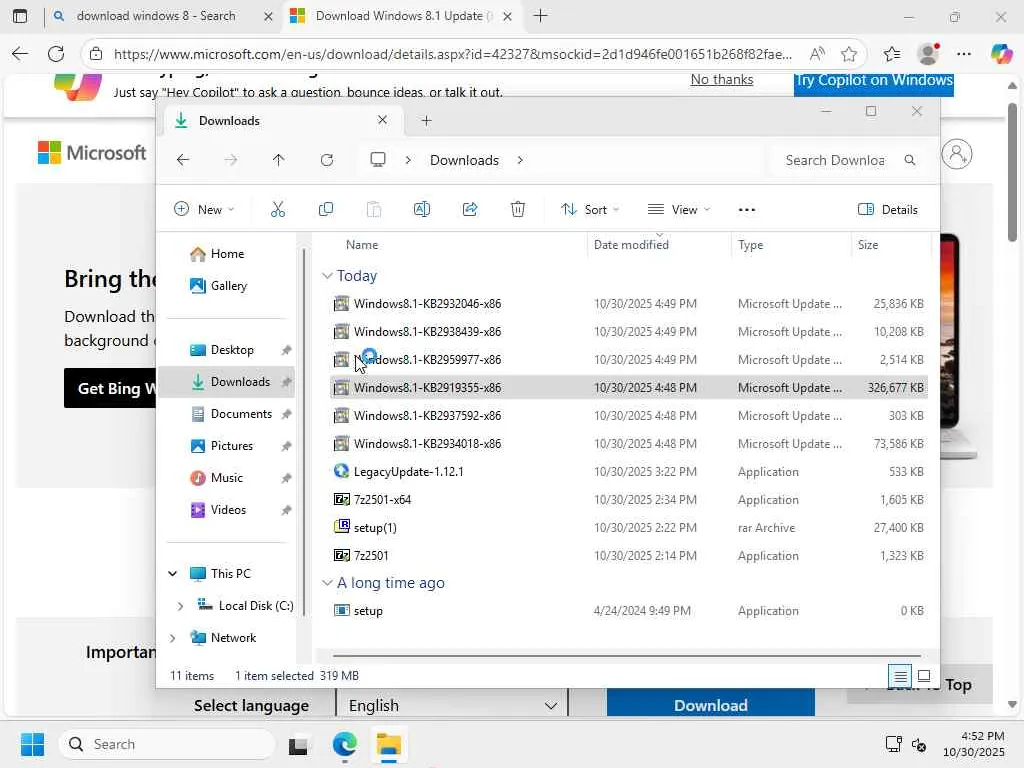Switch to large thumbnails view icon in status bar
This screenshot has width=1024, height=768.
click(x=924, y=676)
